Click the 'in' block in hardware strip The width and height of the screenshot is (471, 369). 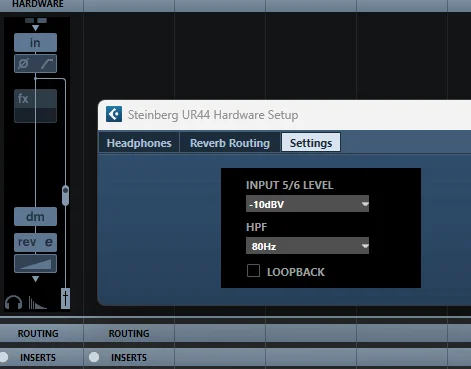[35, 43]
